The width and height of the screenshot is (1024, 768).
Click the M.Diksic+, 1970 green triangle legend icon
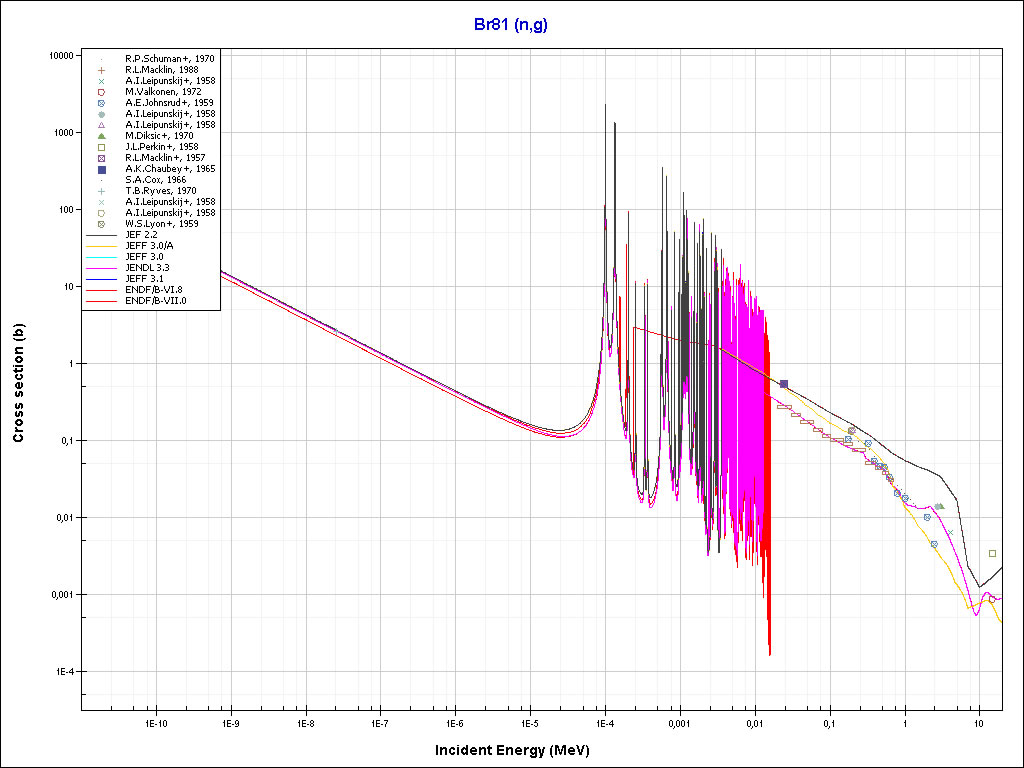102,135
